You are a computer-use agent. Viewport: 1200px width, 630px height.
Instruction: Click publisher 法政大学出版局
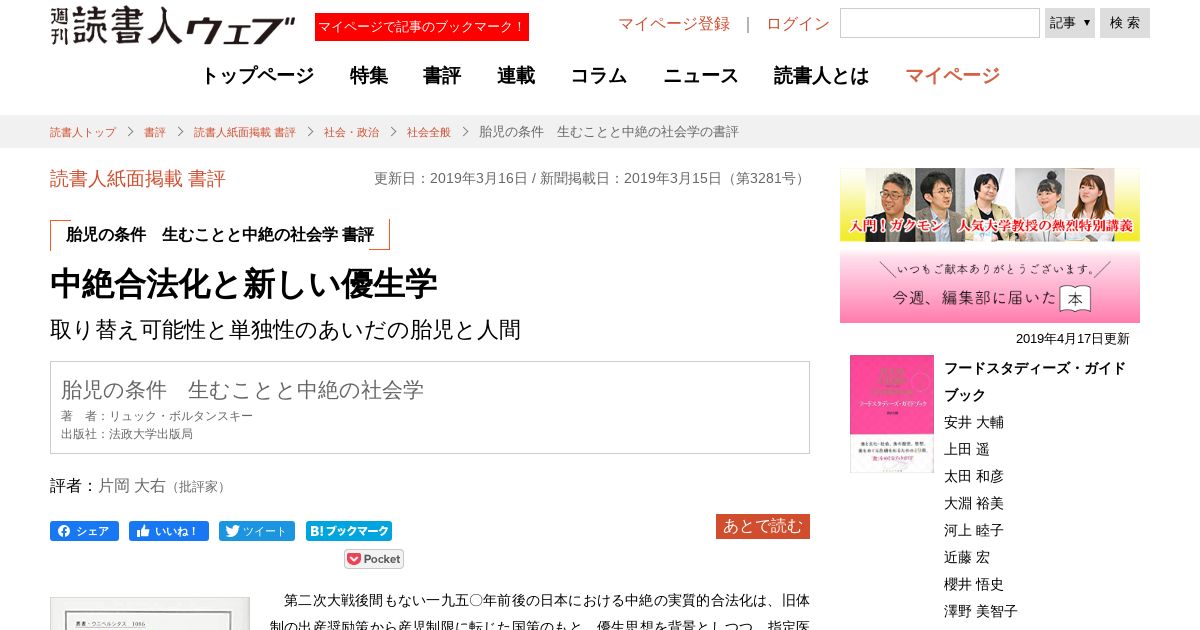(151, 434)
